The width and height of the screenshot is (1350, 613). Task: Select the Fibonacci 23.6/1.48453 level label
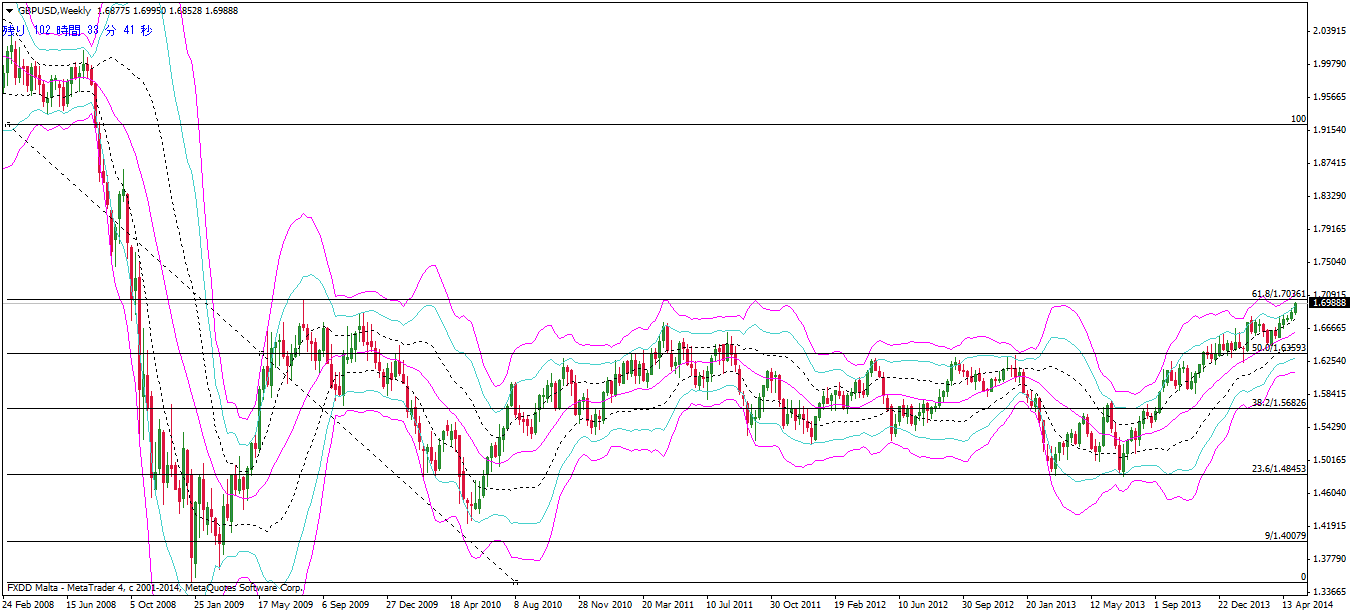point(1279,469)
